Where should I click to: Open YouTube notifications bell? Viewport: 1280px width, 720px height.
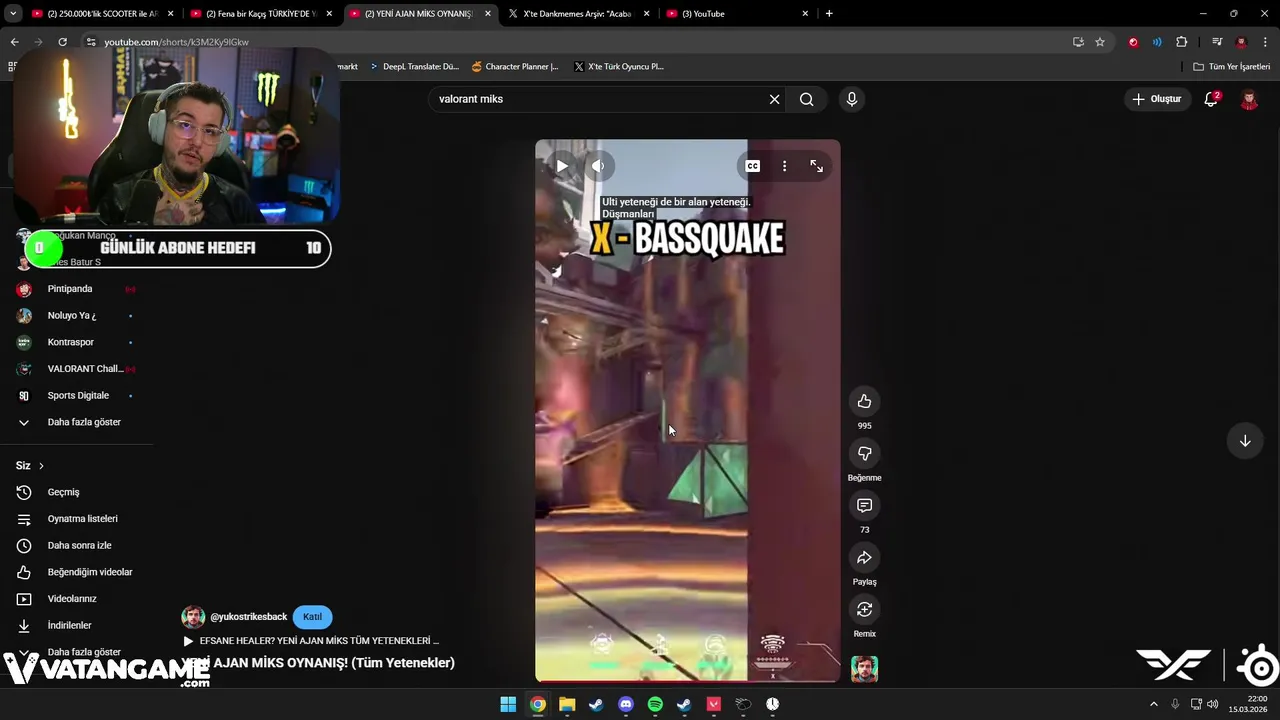tap(1211, 99)
